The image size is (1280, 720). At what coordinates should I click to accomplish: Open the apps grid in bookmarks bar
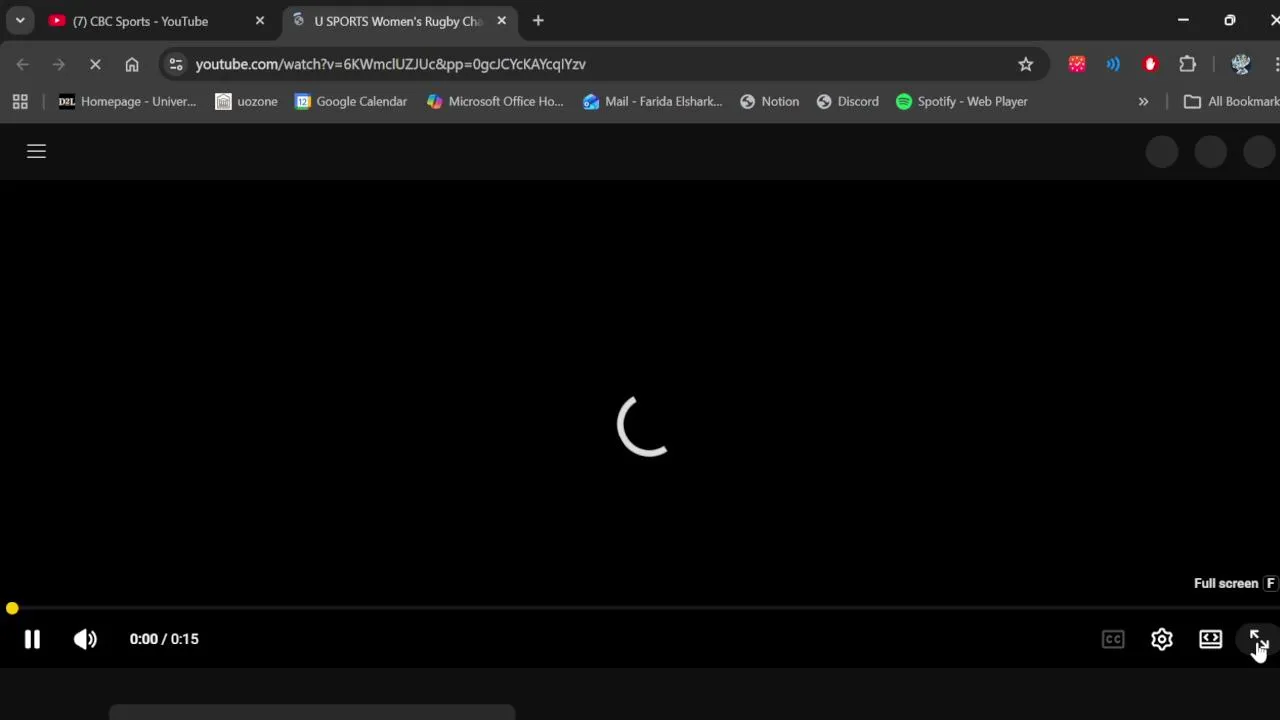click(x=20, y=101)
